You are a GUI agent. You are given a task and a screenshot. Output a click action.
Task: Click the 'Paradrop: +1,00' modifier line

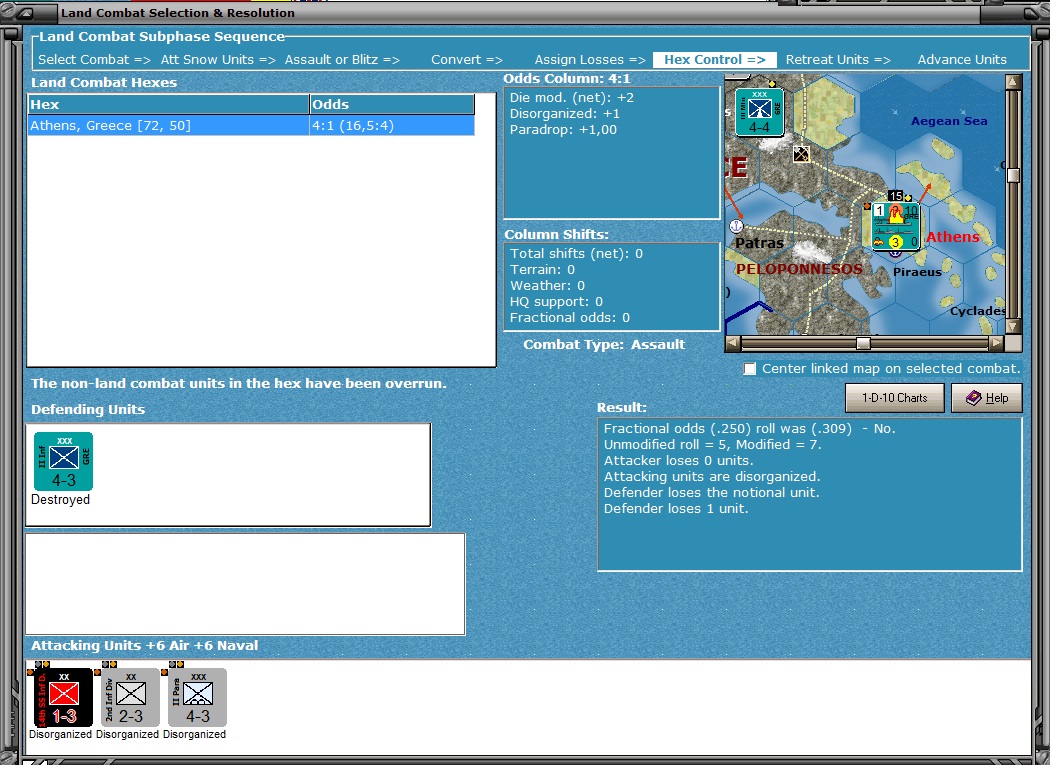tap(563, 130)
